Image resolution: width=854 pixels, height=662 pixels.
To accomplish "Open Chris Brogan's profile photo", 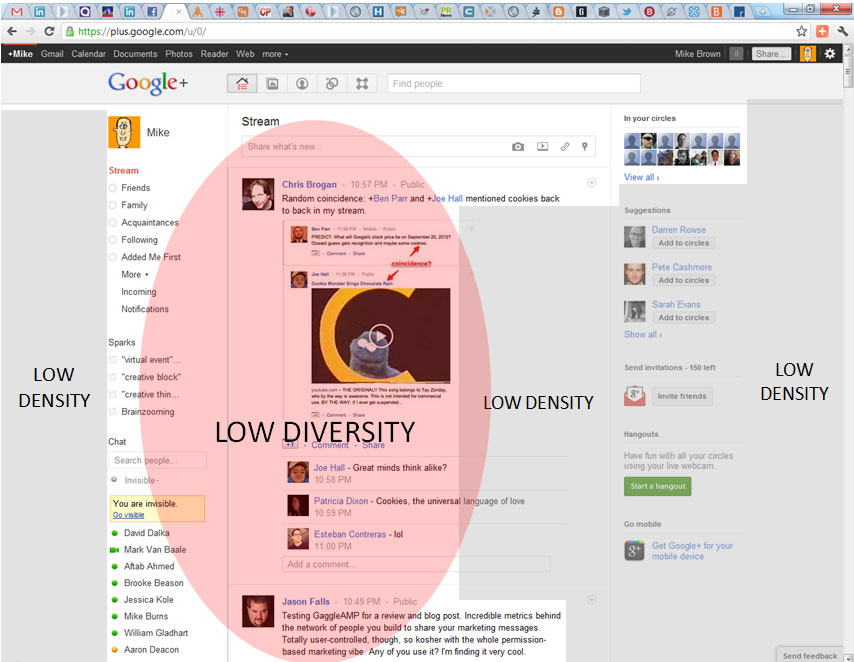I will click(258, 194).
